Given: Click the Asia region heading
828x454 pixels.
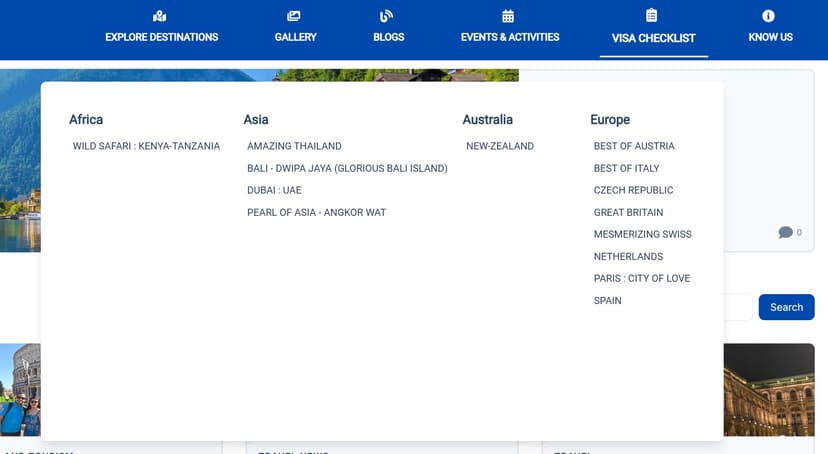Looking at the screenshot, I should pyautogui.click(x=256, y=120).
